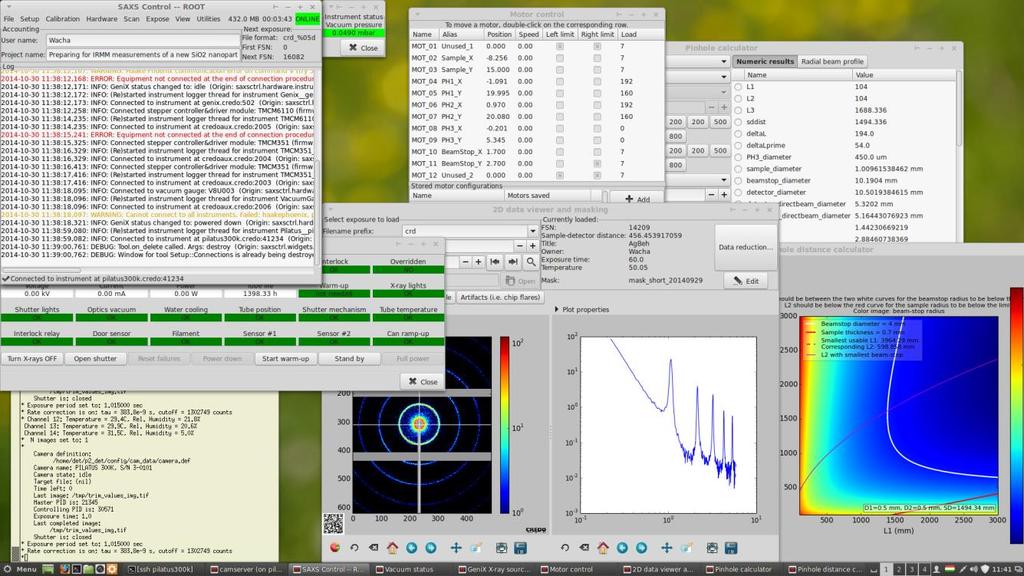This screenshot has height=576, width=1024.
Task: Open the Menu launcher in the taskbar
Action: 20,569
